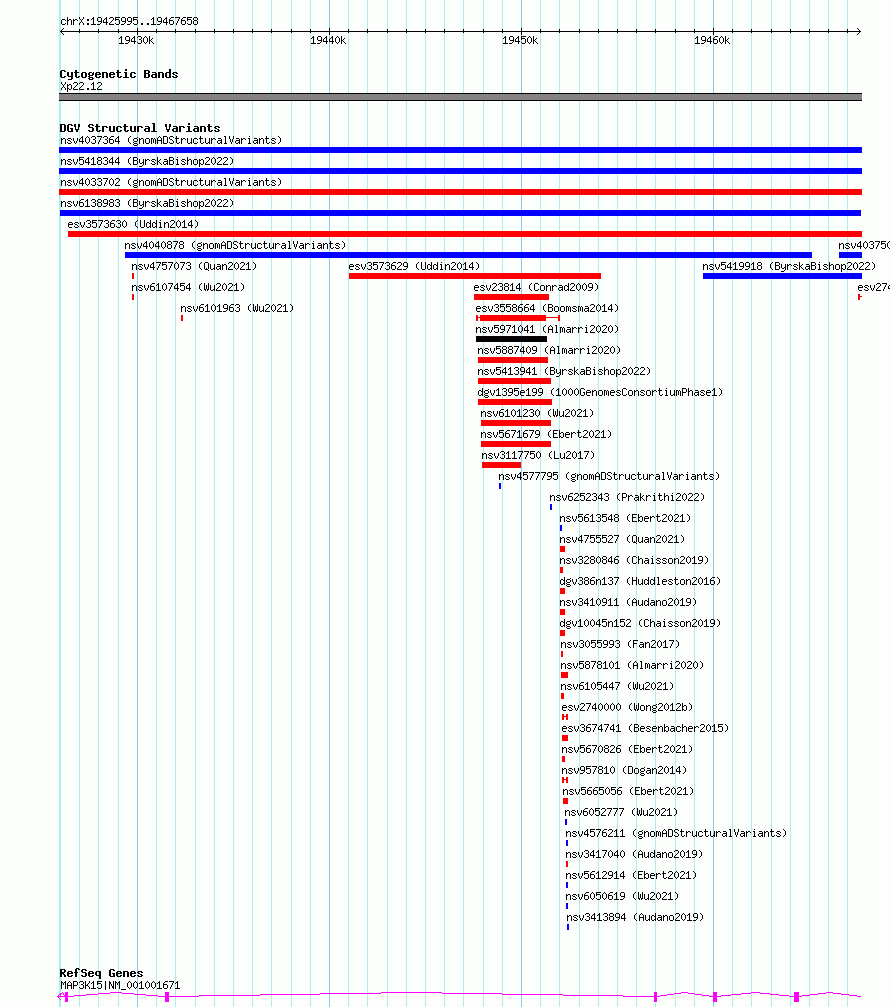Click esv3573629 Uddin2014 label

click(414, 266)
